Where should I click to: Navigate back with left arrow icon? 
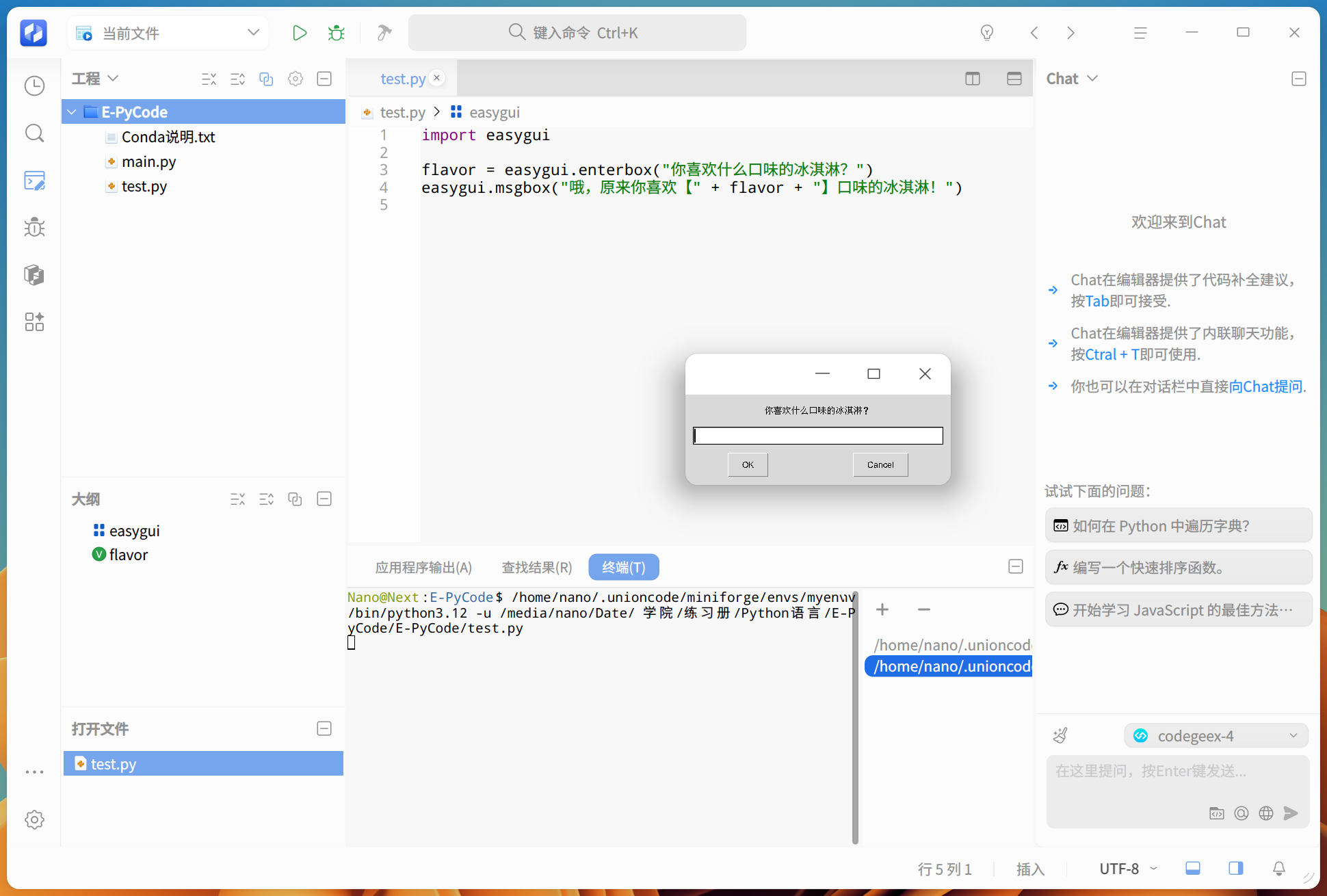pos(1034,33)
